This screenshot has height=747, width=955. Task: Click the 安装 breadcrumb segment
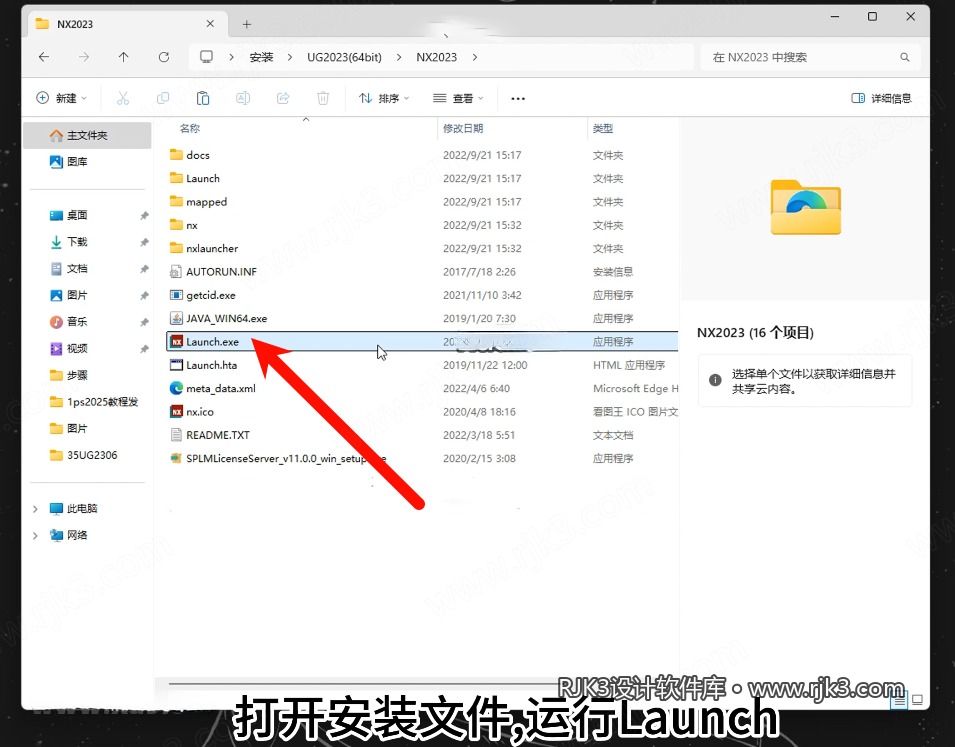tap(261, 57)
